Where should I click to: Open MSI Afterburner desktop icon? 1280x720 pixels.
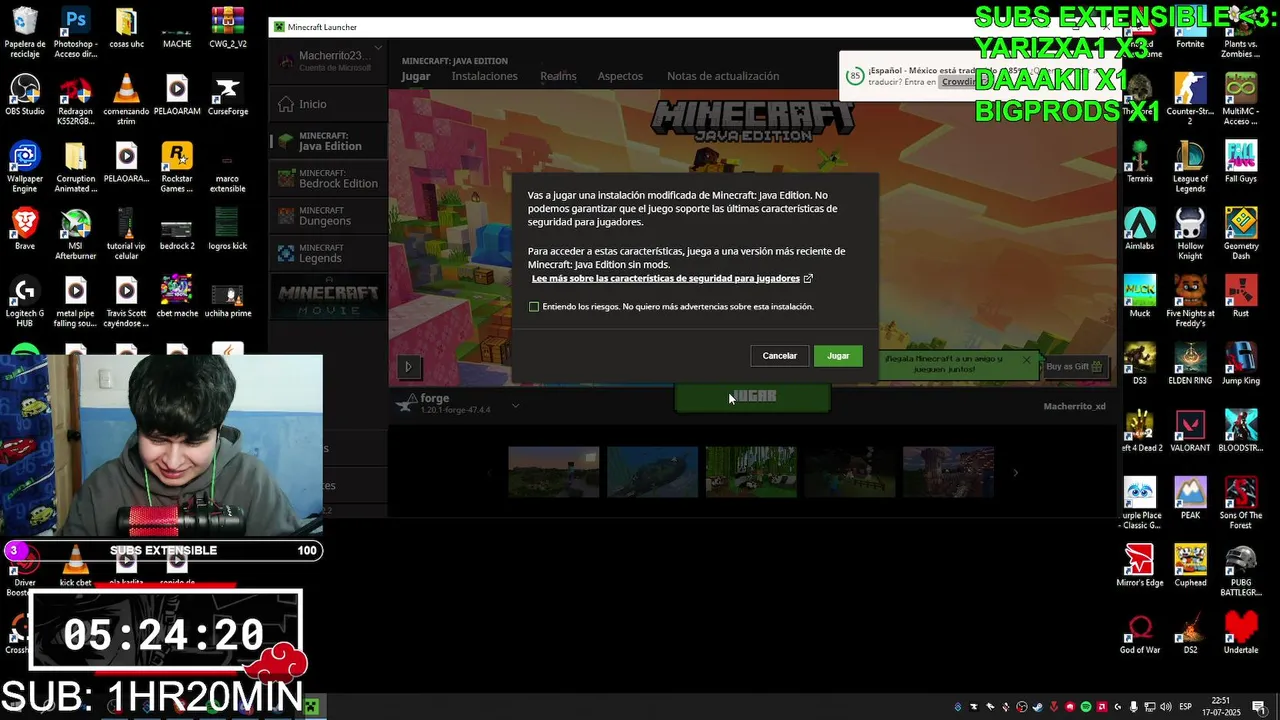tap(75, 234)
